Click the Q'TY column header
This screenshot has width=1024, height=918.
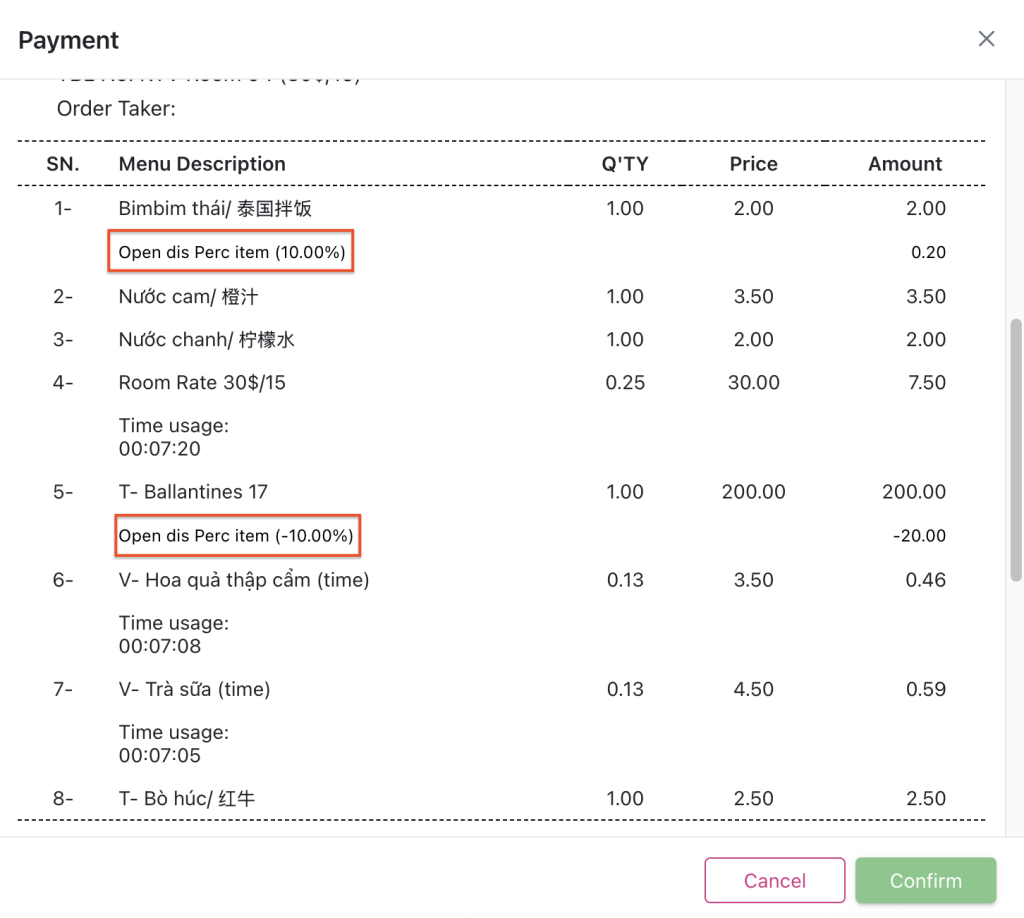tap(624, 164)
